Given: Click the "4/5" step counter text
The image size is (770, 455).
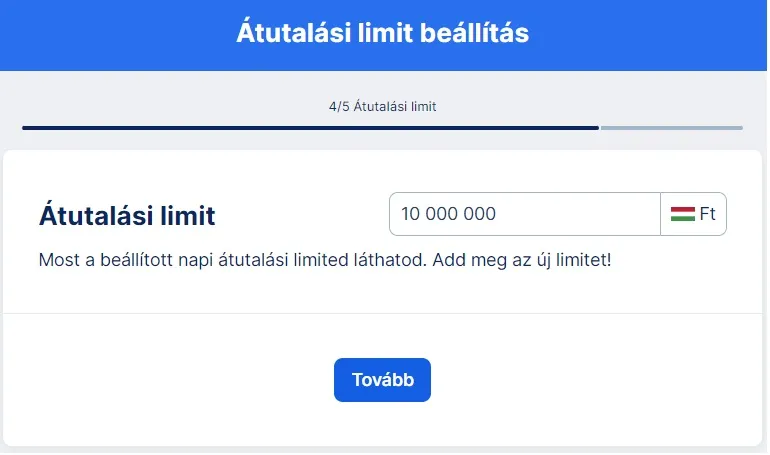Looking at the screenshot, I should click(339, 106).
